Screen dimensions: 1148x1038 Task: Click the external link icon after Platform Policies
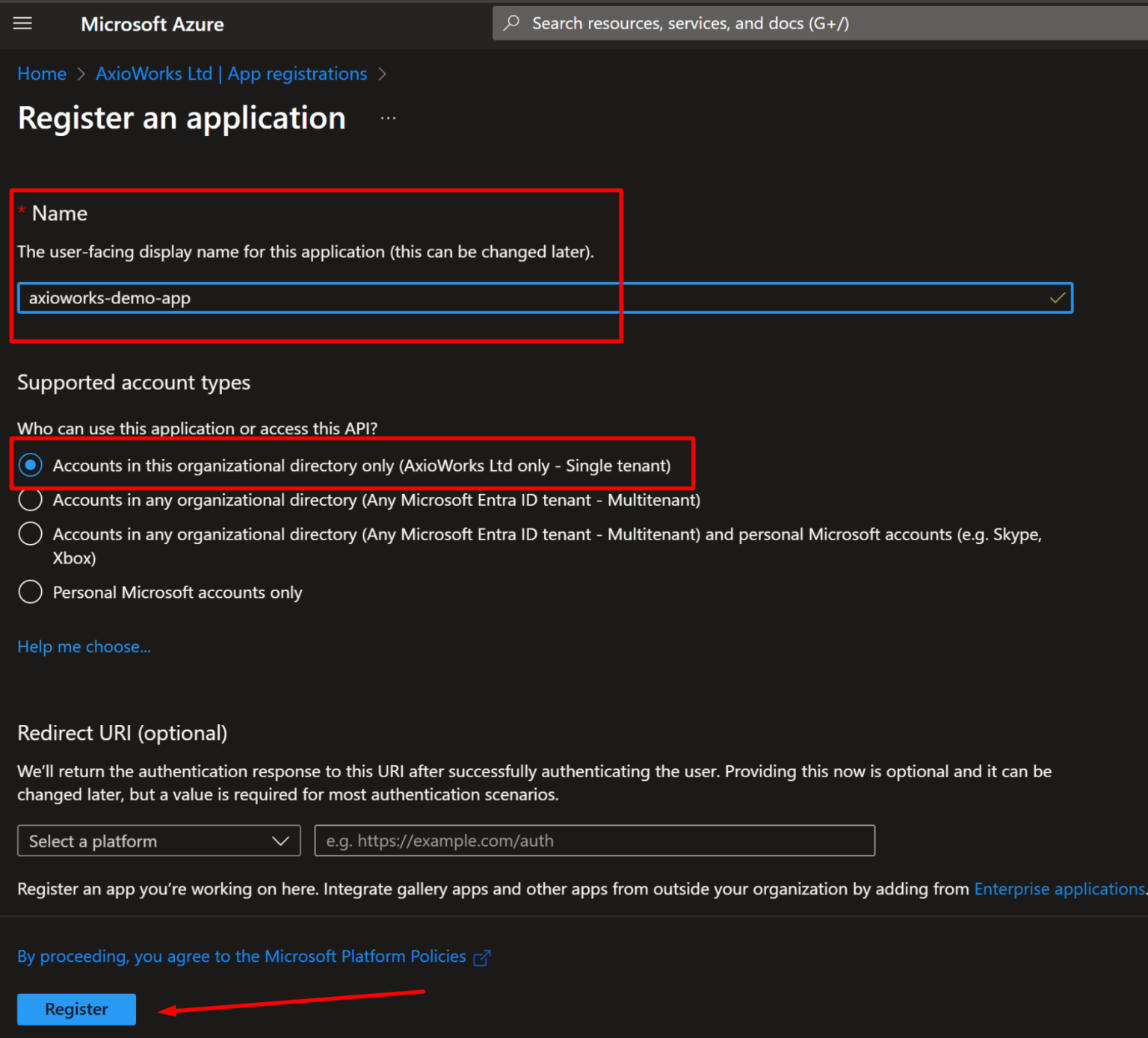pyautogui.click(x=483, y=957)
